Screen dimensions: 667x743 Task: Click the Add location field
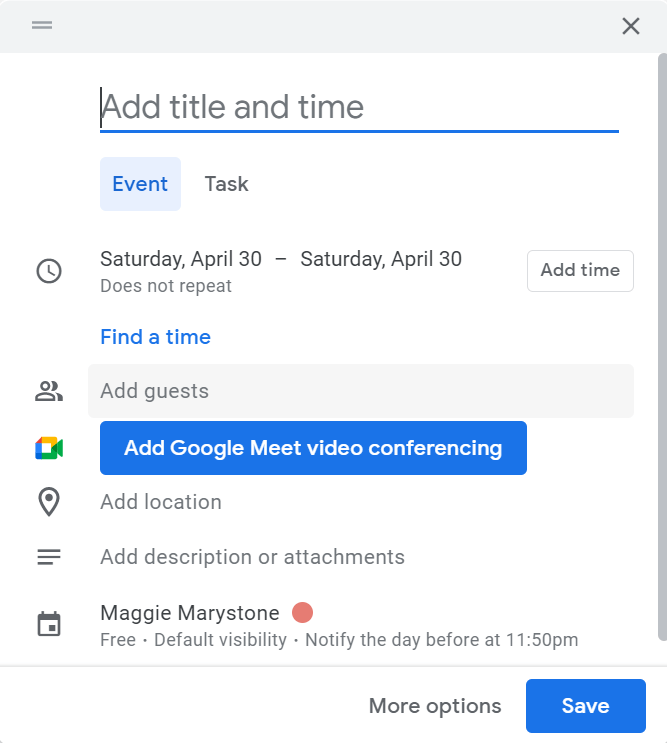click(161, 502)
